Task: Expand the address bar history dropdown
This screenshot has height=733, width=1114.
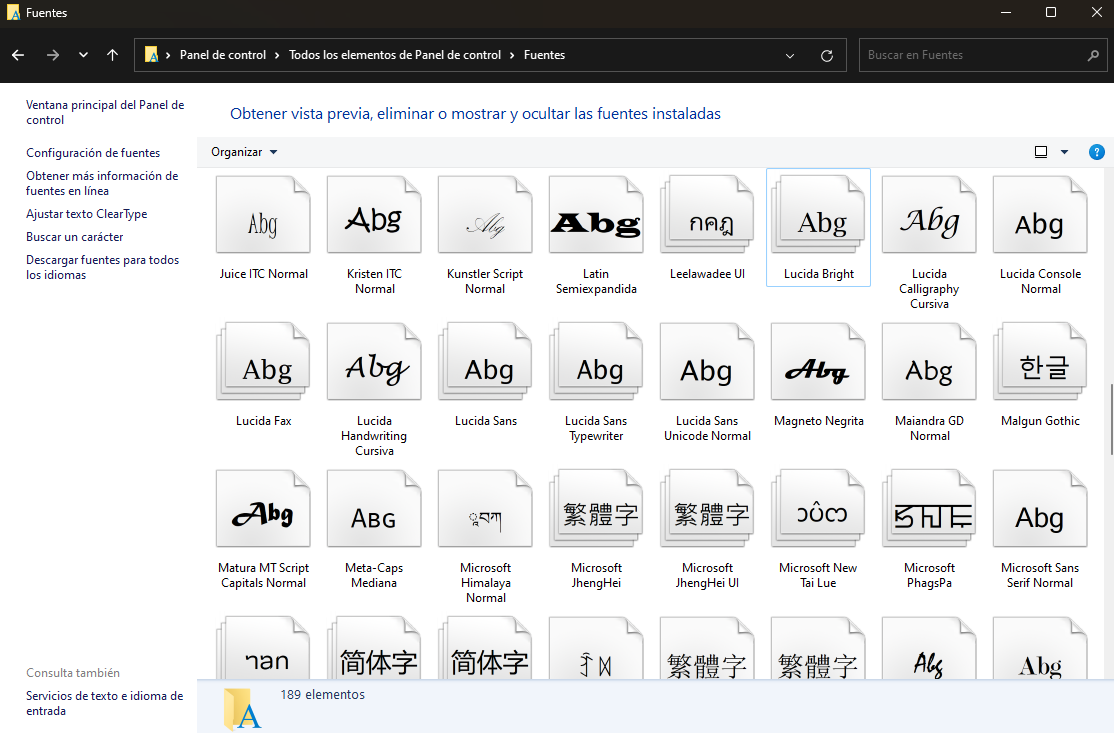Action: pos(789,55)
